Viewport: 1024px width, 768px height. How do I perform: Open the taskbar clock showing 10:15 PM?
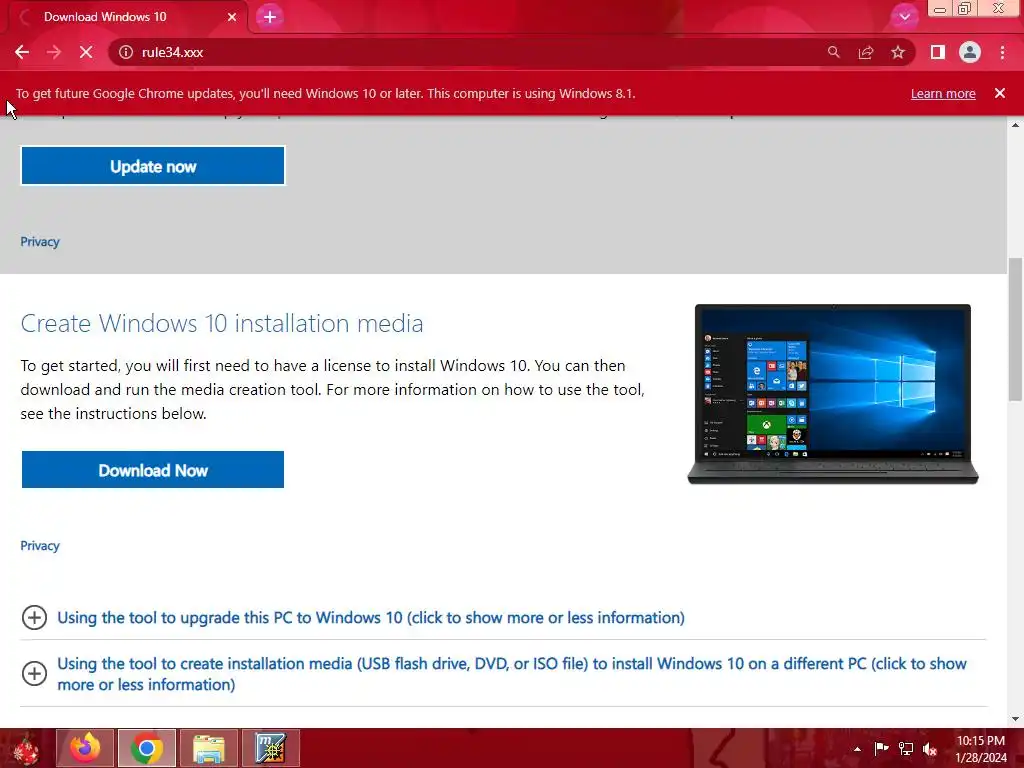[981, 749]
